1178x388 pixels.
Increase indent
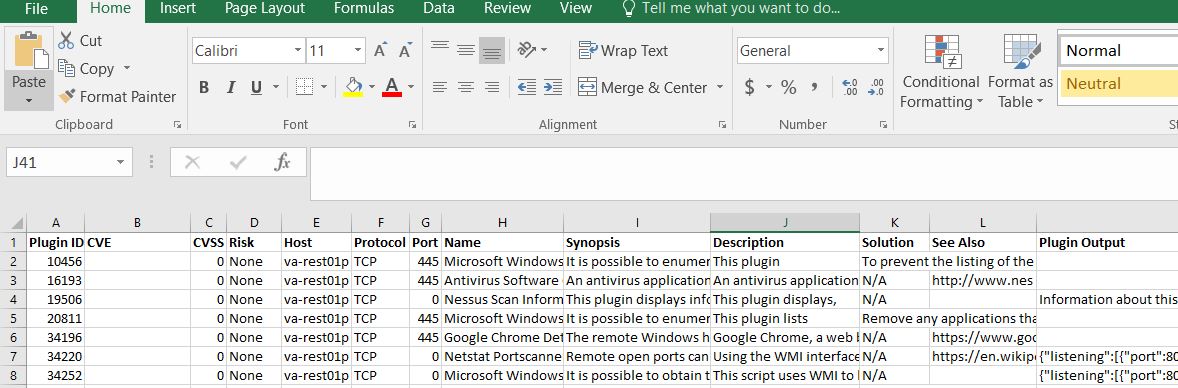point(553,87)
